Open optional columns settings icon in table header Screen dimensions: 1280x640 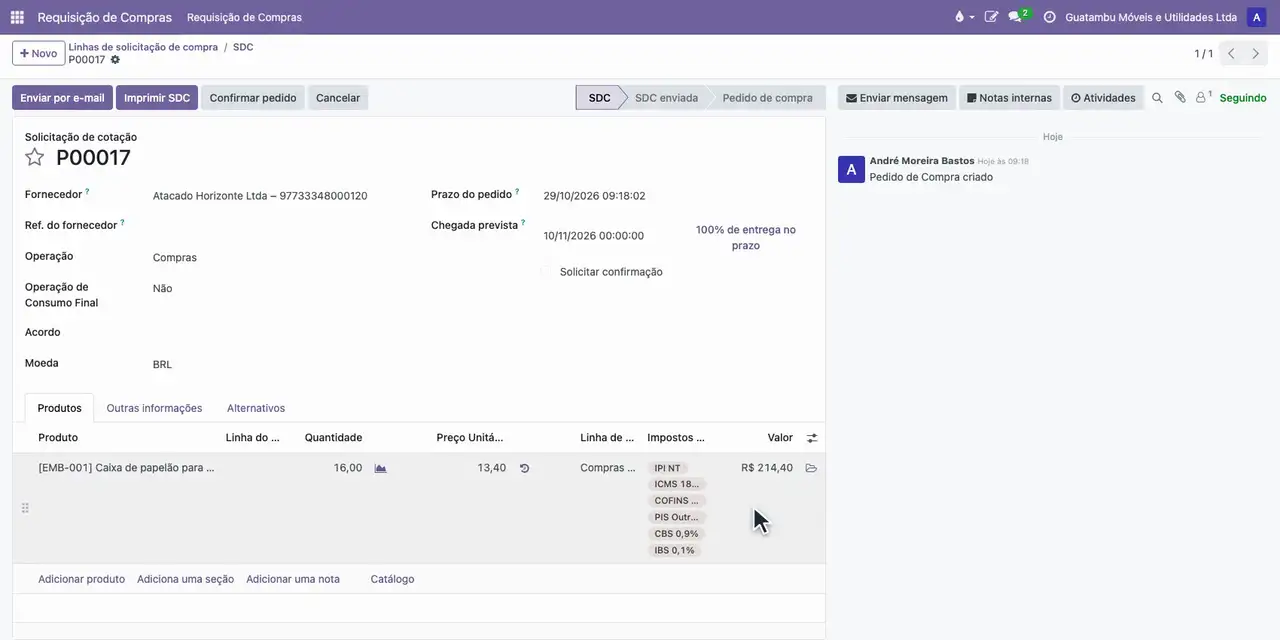coord(812,438)
